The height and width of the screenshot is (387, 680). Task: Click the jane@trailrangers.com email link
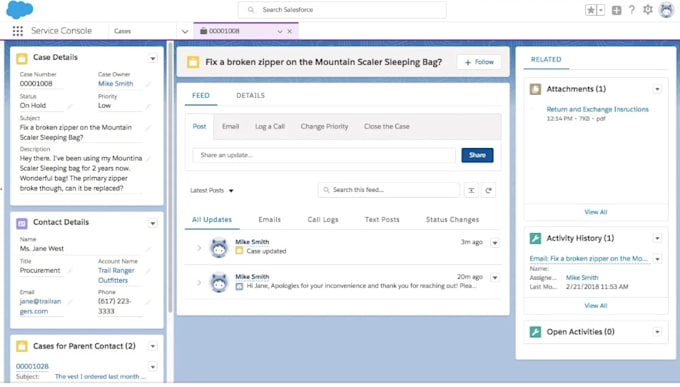[x=40, y=306]
